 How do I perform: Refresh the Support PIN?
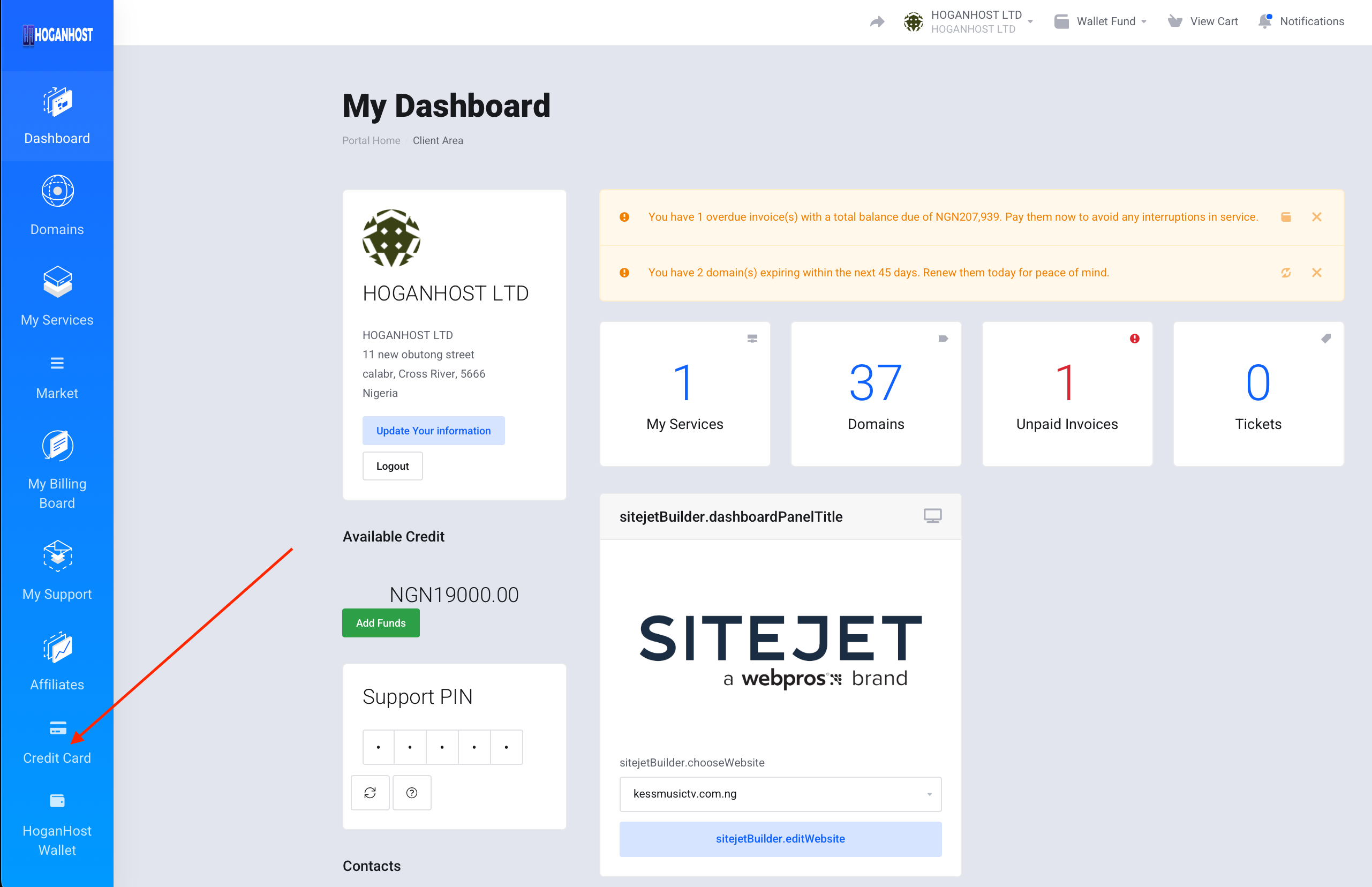pos(370,793)
